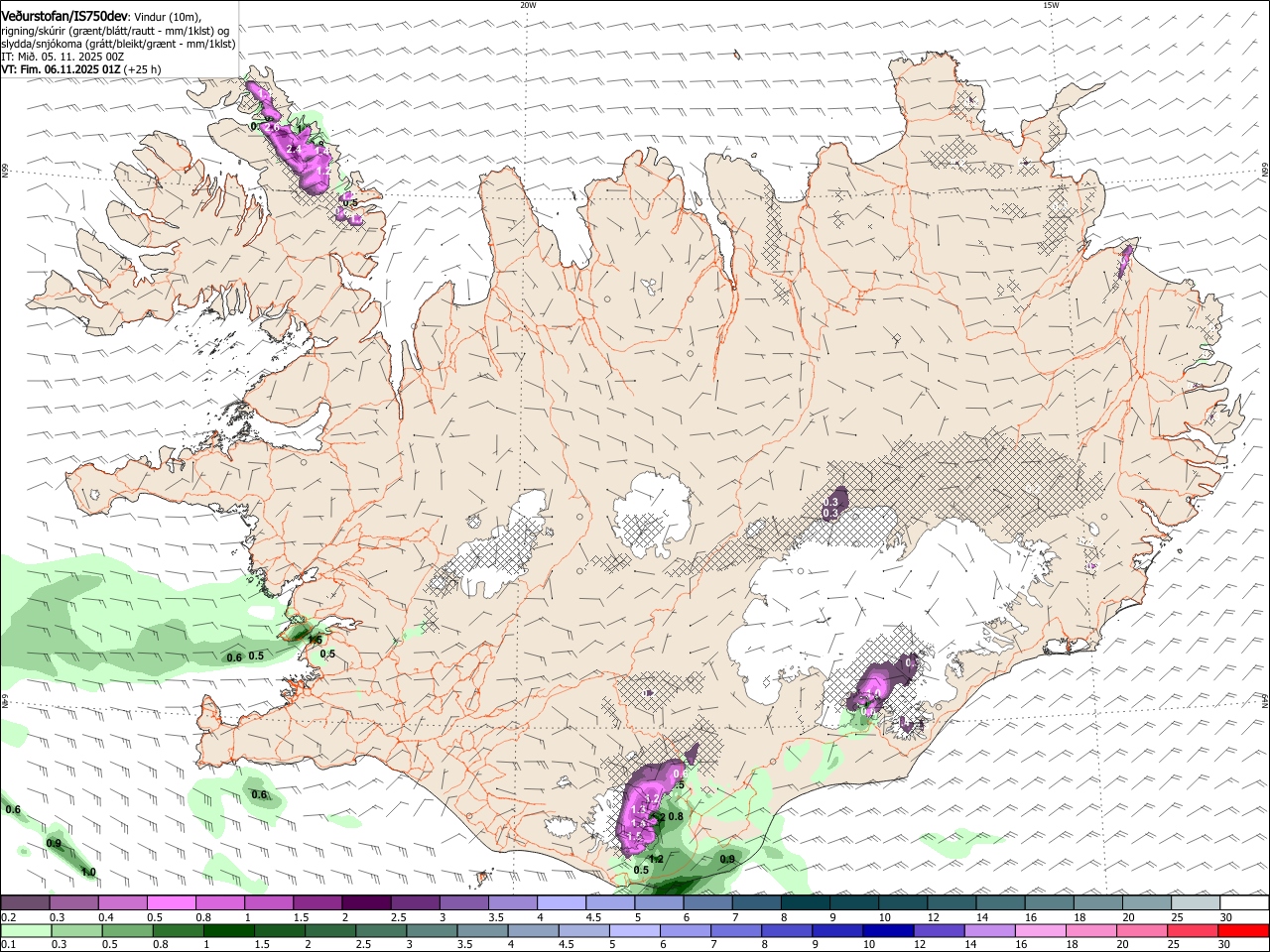Click the white Hofsjökull glacier in central Iceland
Image resolution: width=1270 pixels, height=952 pixels.
[652, 515]
